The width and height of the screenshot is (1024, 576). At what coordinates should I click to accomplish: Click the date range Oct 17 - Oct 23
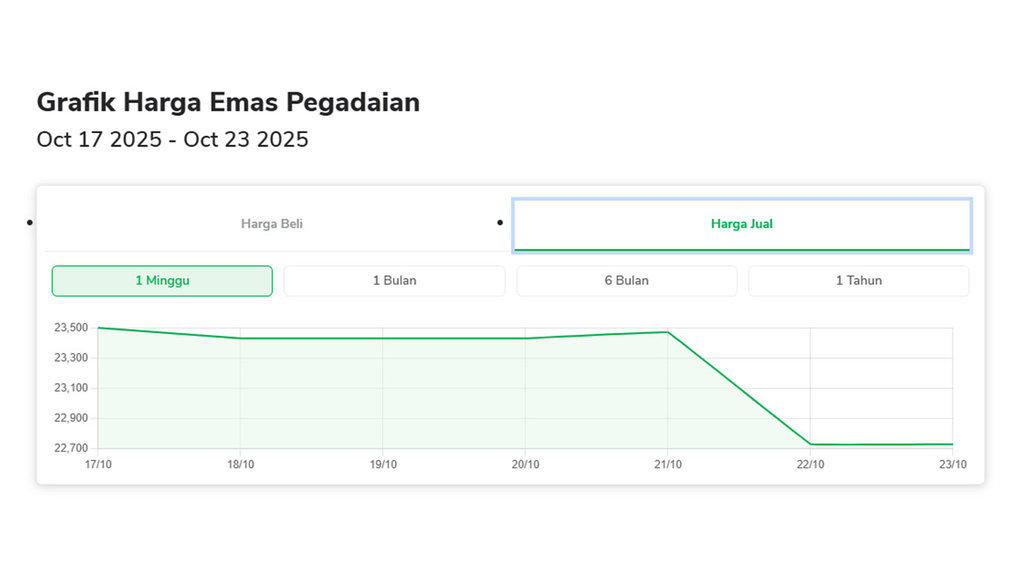click(172, 139)
